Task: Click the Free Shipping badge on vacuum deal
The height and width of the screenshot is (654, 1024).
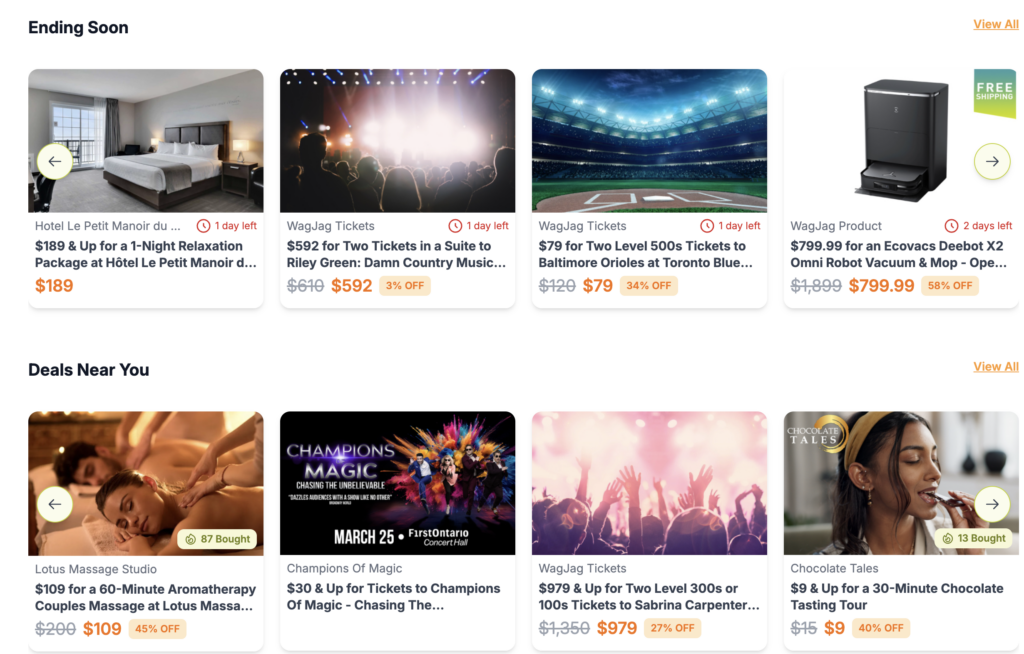Action: 994,93
